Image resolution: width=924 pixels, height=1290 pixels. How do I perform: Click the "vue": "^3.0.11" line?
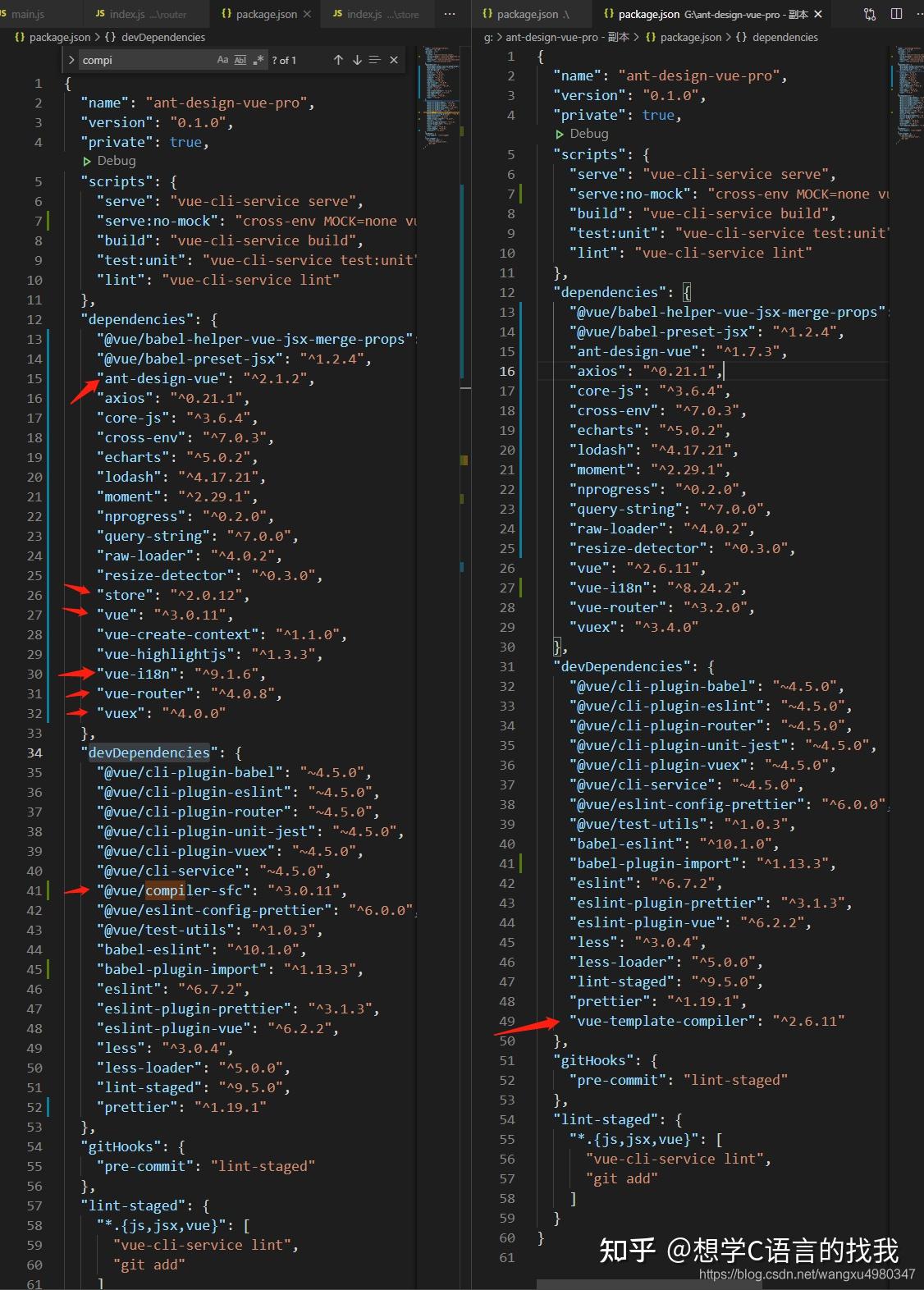pos(164,615)
